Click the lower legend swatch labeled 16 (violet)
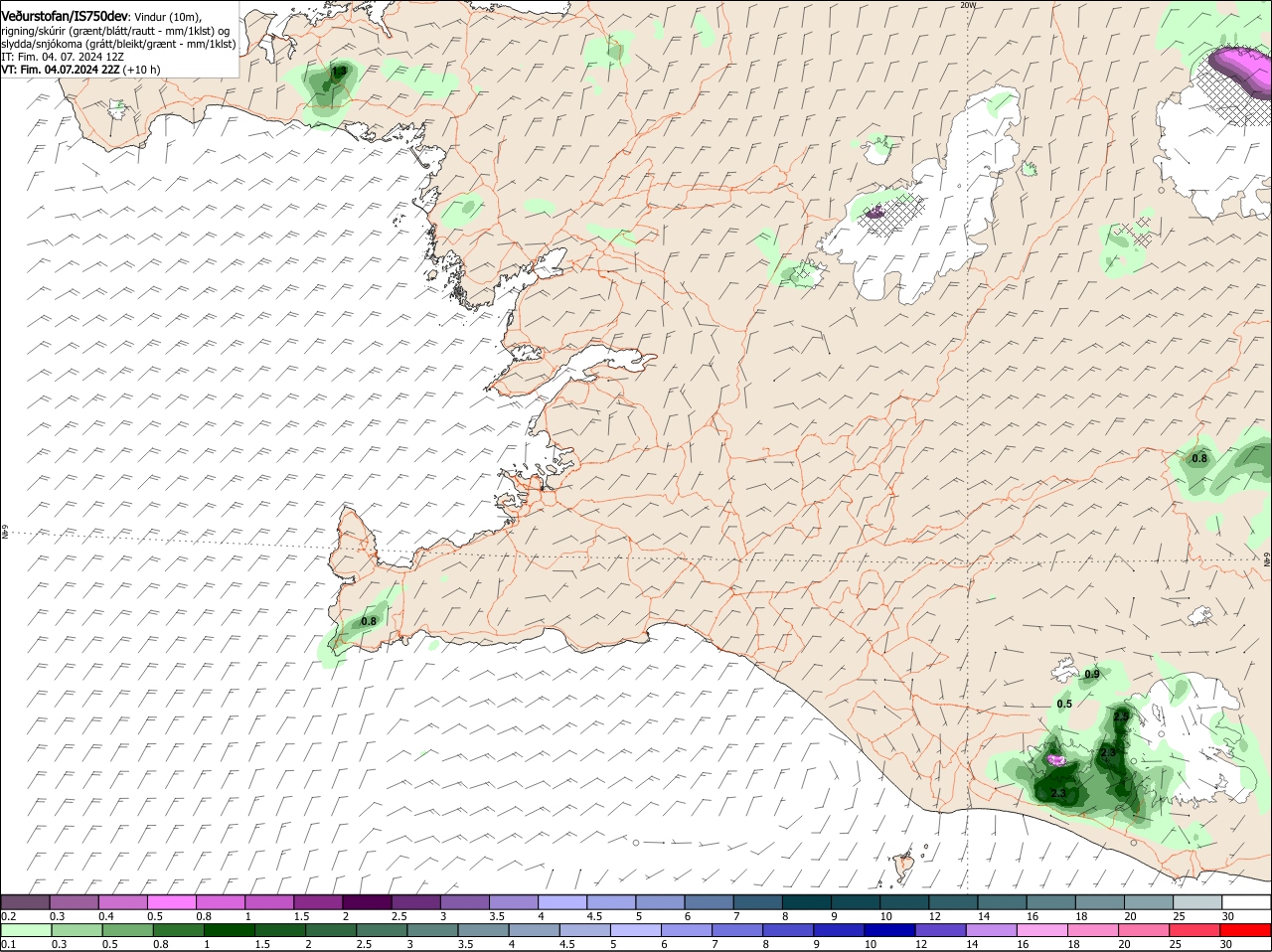 pyautogui.click(x=1043, y=930)
